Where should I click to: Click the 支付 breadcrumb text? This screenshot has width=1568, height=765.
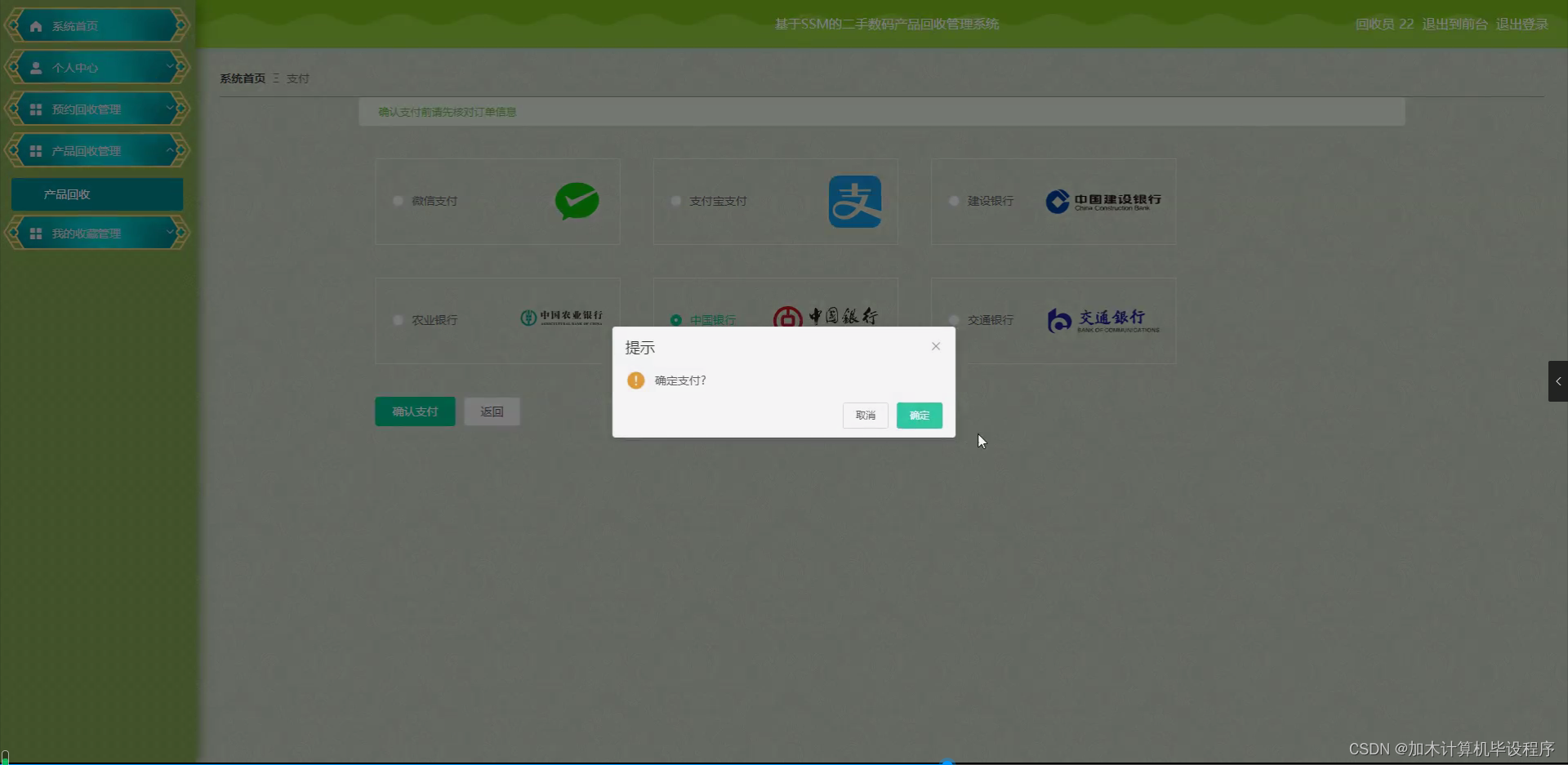[x=298, y=78]
